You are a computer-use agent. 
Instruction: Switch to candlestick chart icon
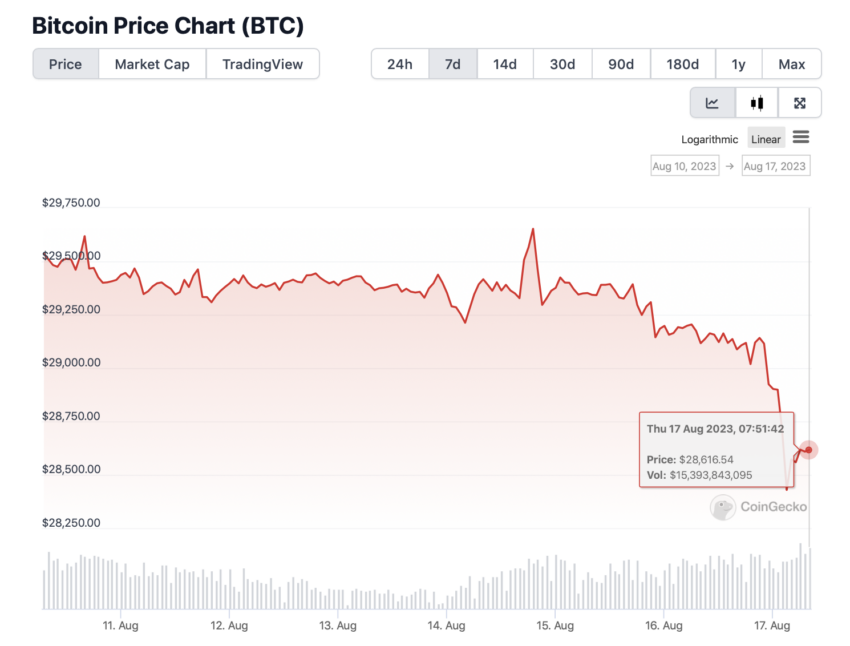[757, 103]
